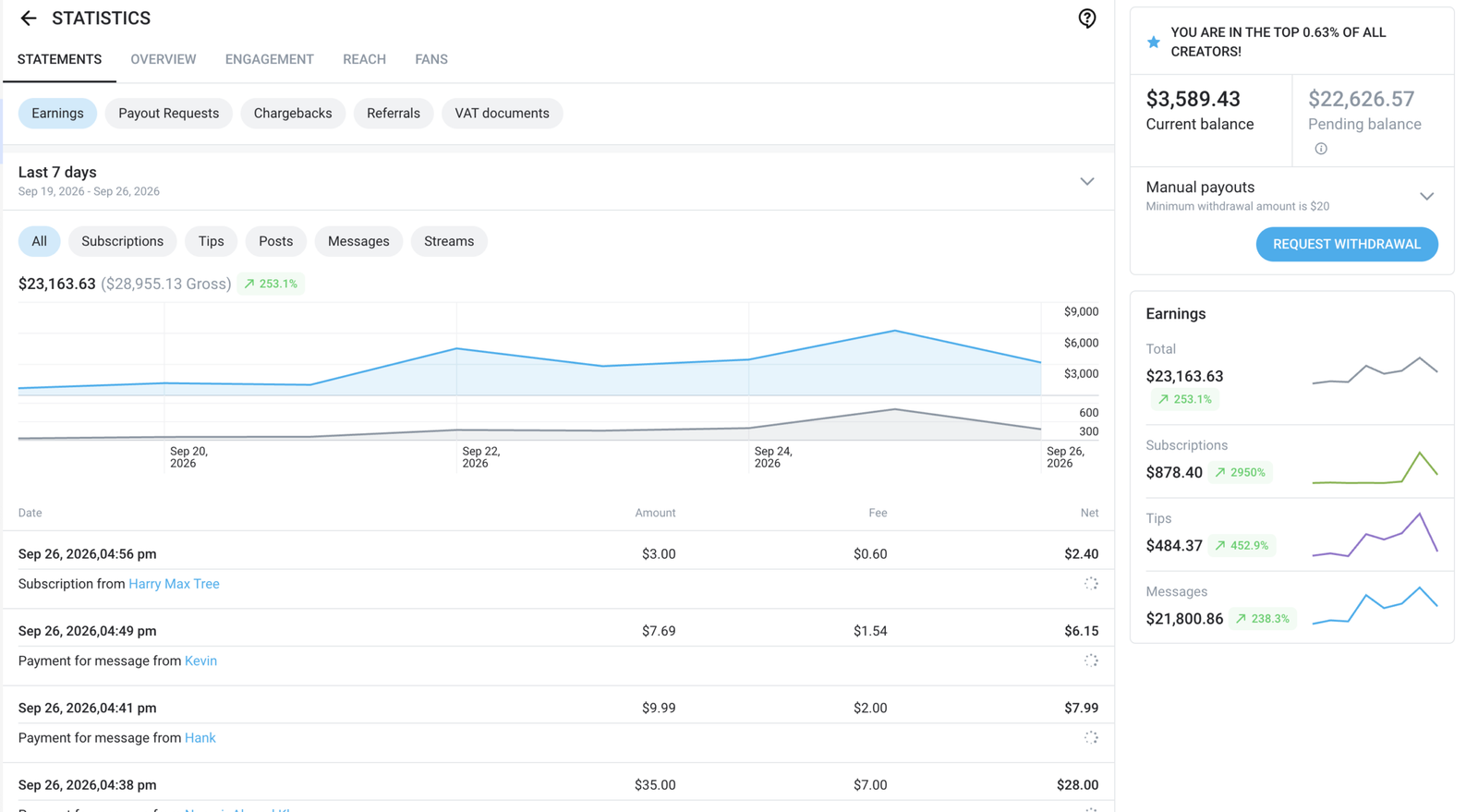Open Hank's profile link
This screenshot has height=812, width=1478.
200,737
